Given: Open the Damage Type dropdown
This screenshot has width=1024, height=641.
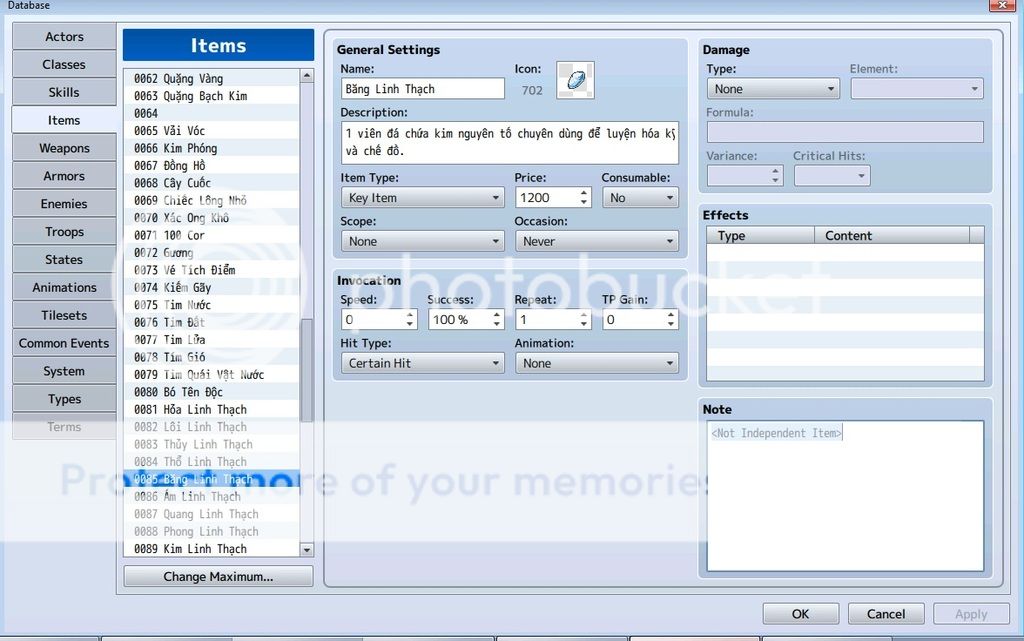Looking at the screenshot, I should coord(772,88).
